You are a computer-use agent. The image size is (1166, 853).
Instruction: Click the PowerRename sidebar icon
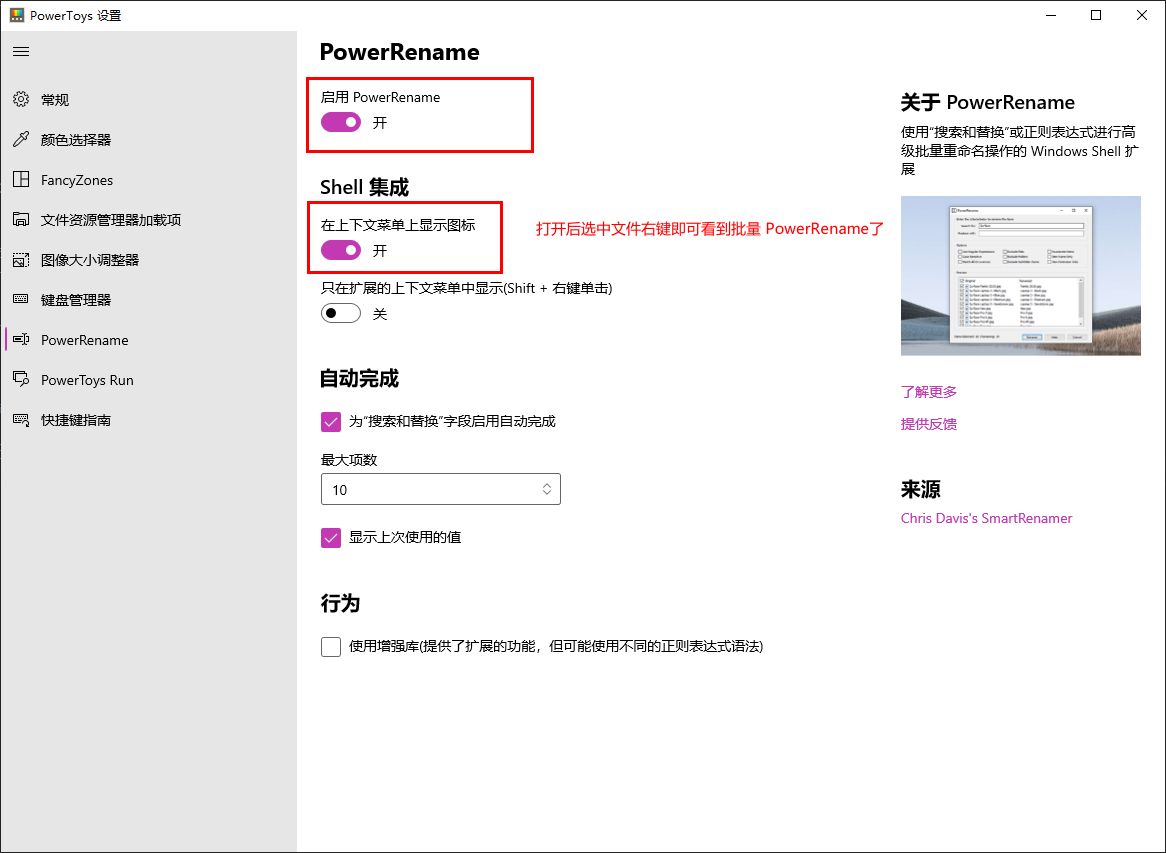(x=21, y=339)
